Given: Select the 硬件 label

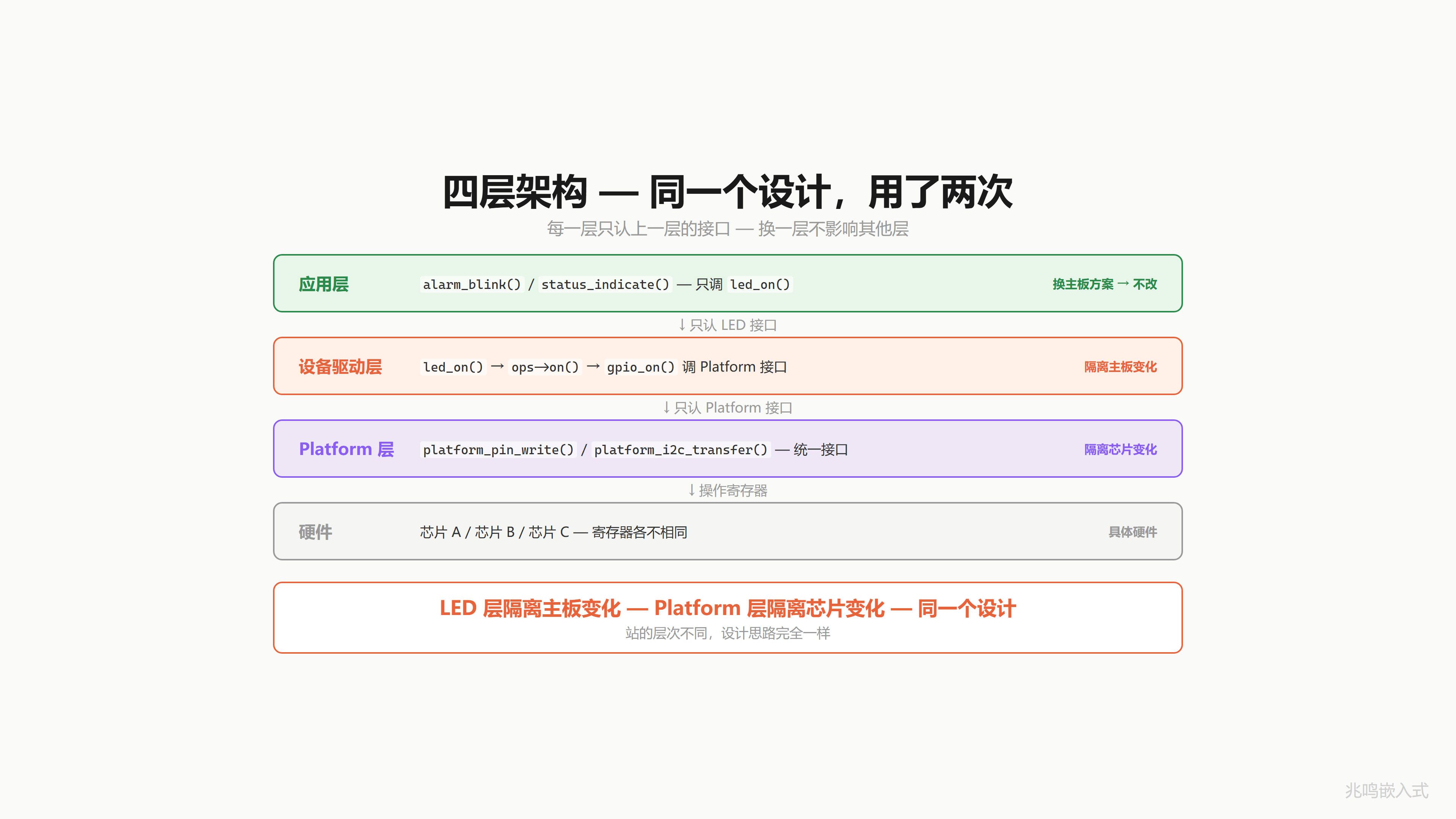Looking at the screenshot, I should [315, 532].
